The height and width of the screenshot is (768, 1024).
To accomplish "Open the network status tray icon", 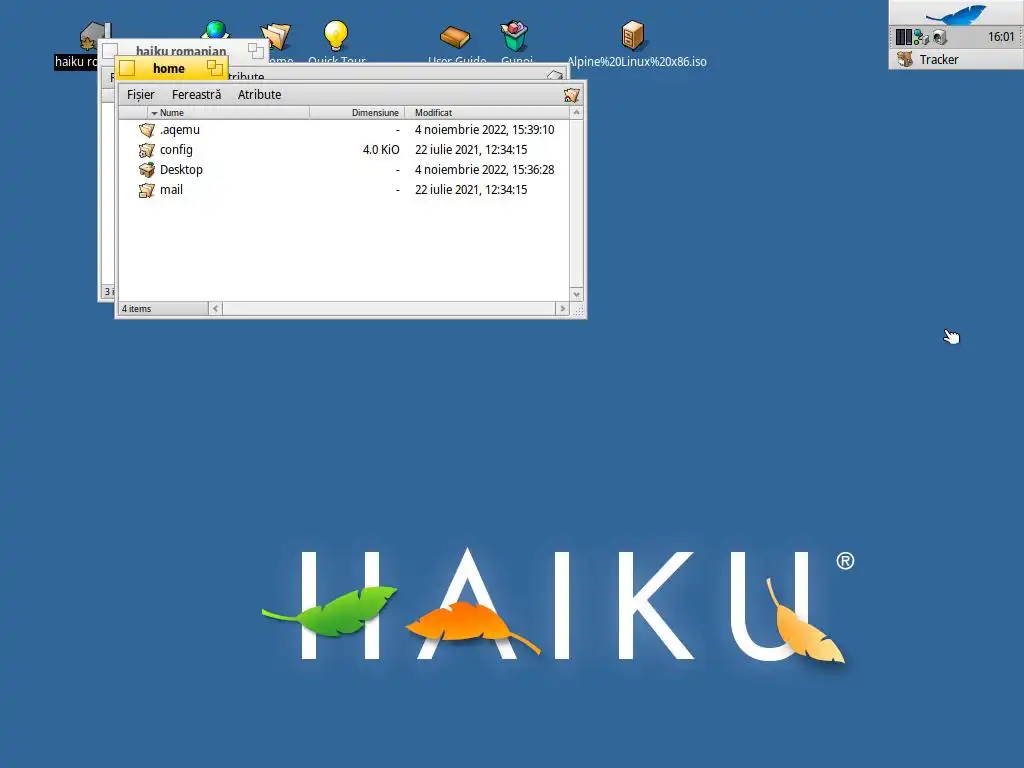I will [921, 37].
